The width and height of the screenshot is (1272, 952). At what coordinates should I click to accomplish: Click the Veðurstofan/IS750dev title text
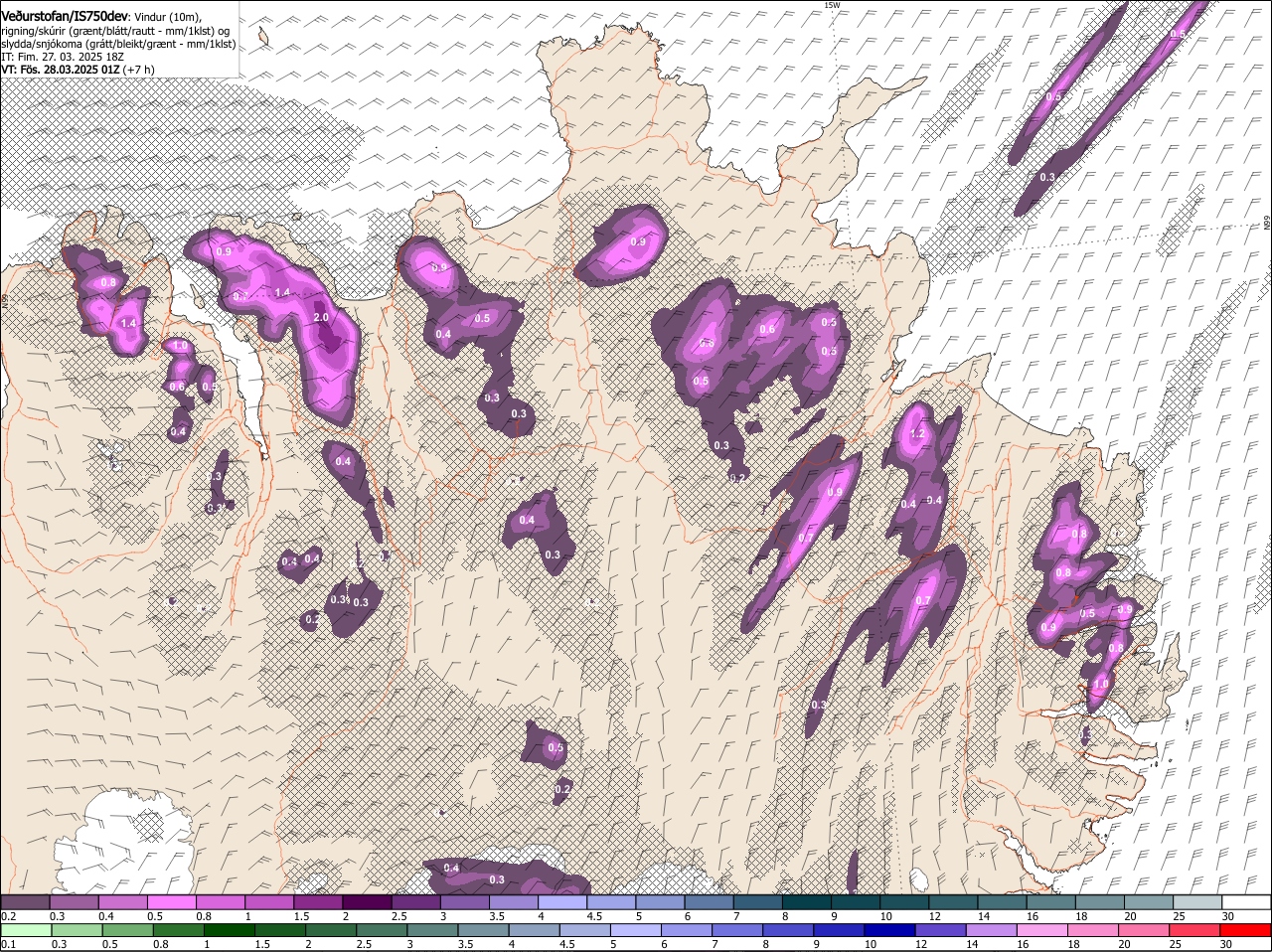64,16
